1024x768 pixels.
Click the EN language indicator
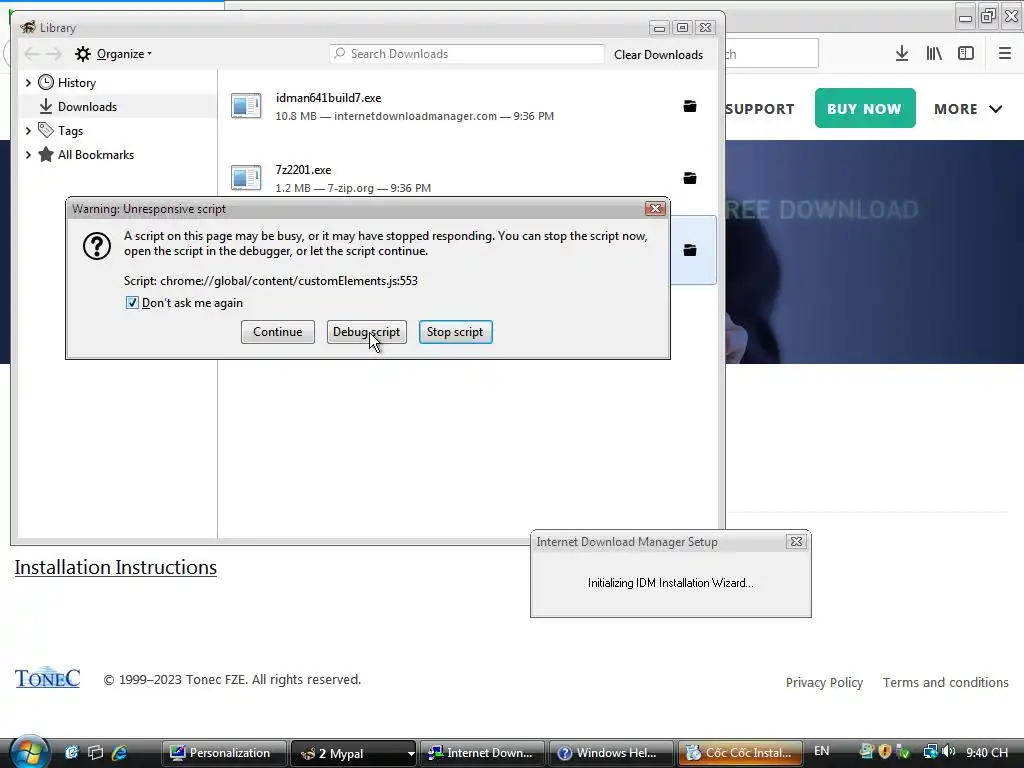coord(822,751)
